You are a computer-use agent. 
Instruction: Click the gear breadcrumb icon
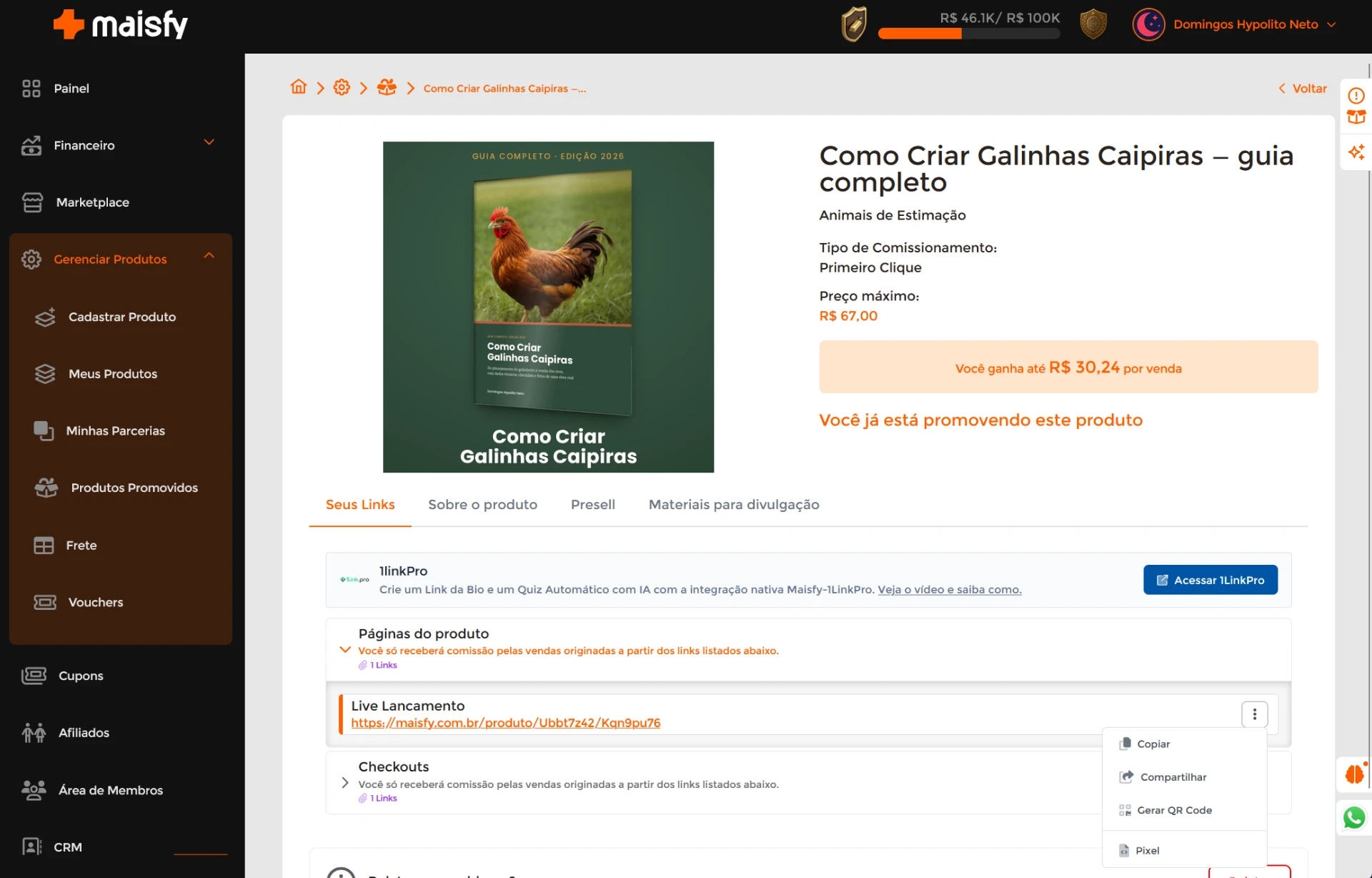point(342,87)
